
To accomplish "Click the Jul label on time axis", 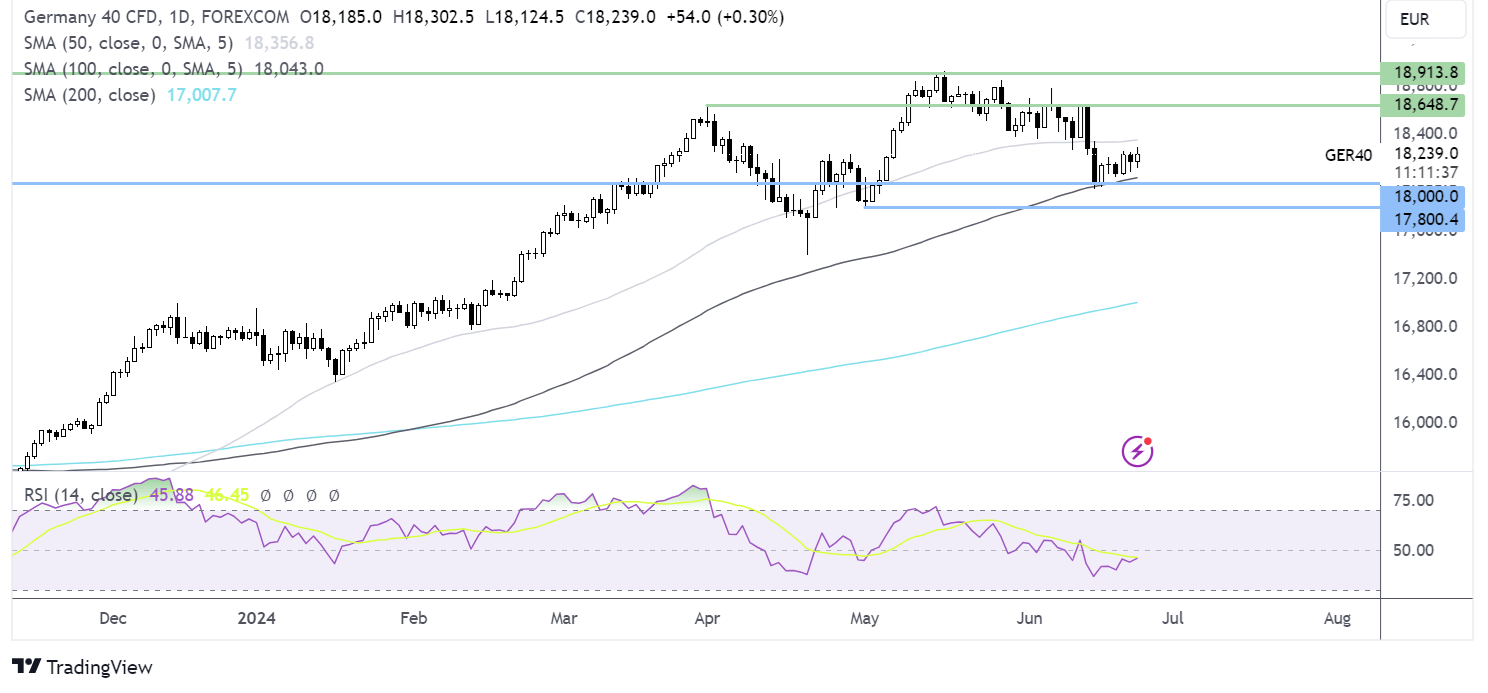I will pyautogui.click(x=1173, y=619).
